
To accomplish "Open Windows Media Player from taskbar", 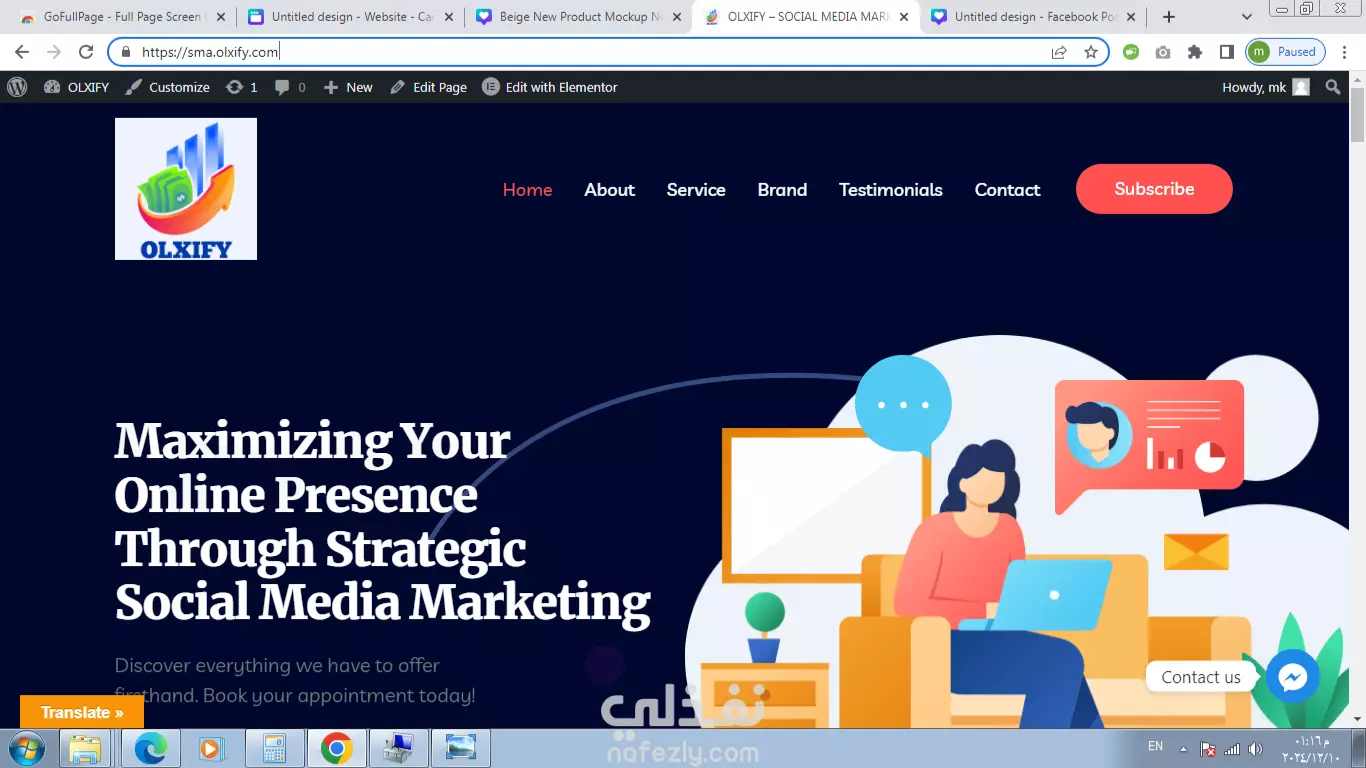I will point(210,748).
